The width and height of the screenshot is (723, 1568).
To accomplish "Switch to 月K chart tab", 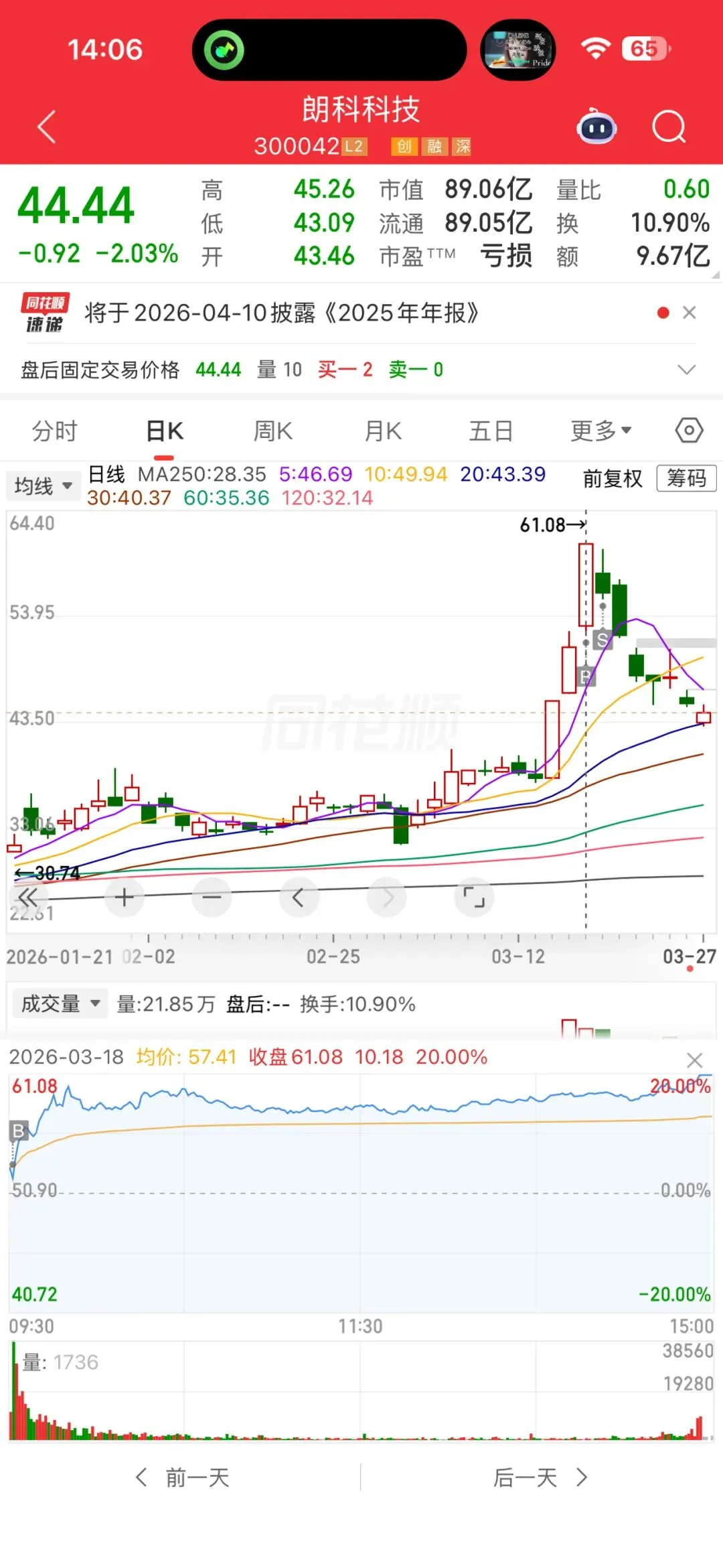I will tap(383, 431).
